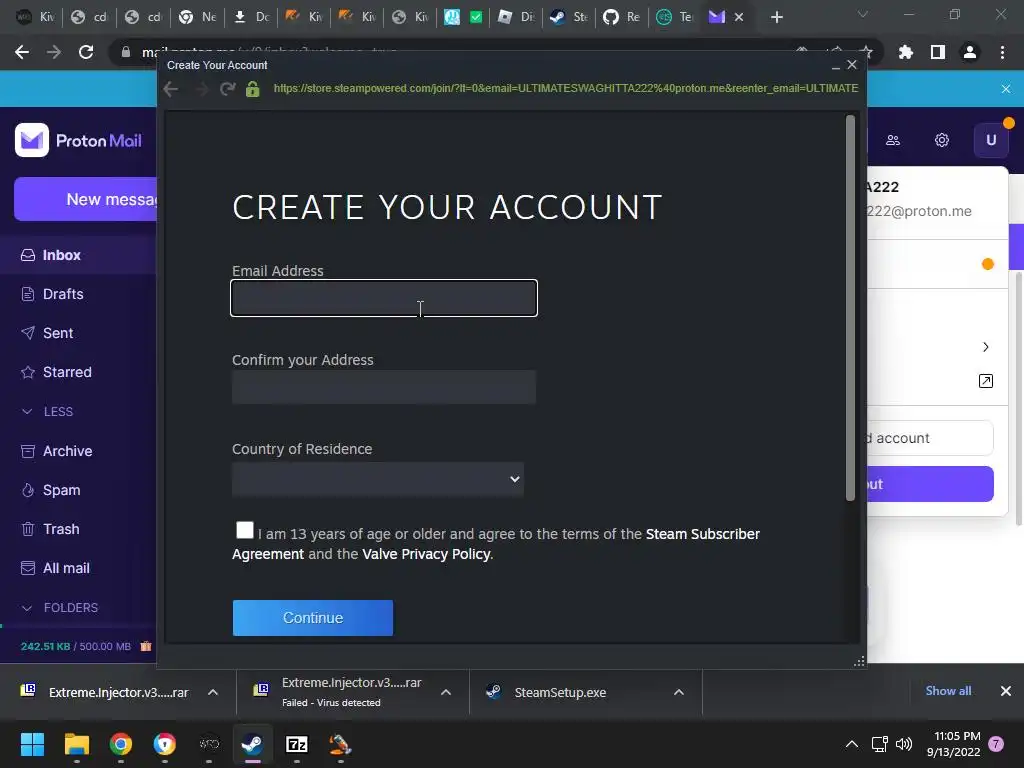1024x768 pixels.
Task: Switch to the Steam Ste tab
Action: 568,17
